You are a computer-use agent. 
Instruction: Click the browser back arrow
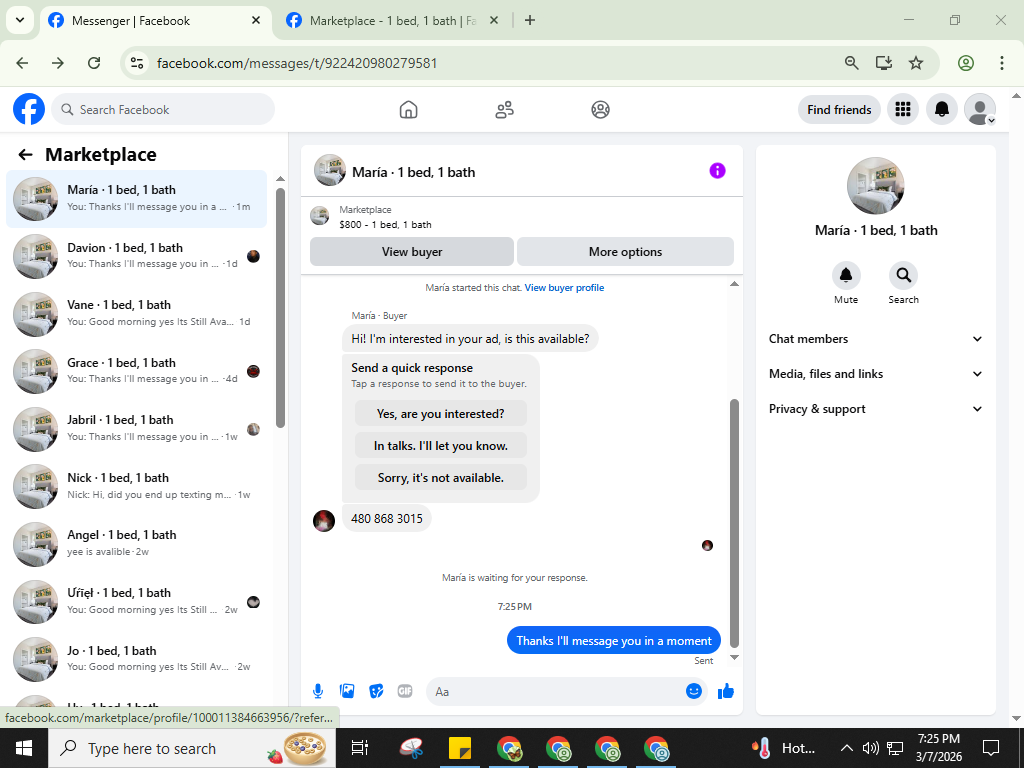[22, 63]
